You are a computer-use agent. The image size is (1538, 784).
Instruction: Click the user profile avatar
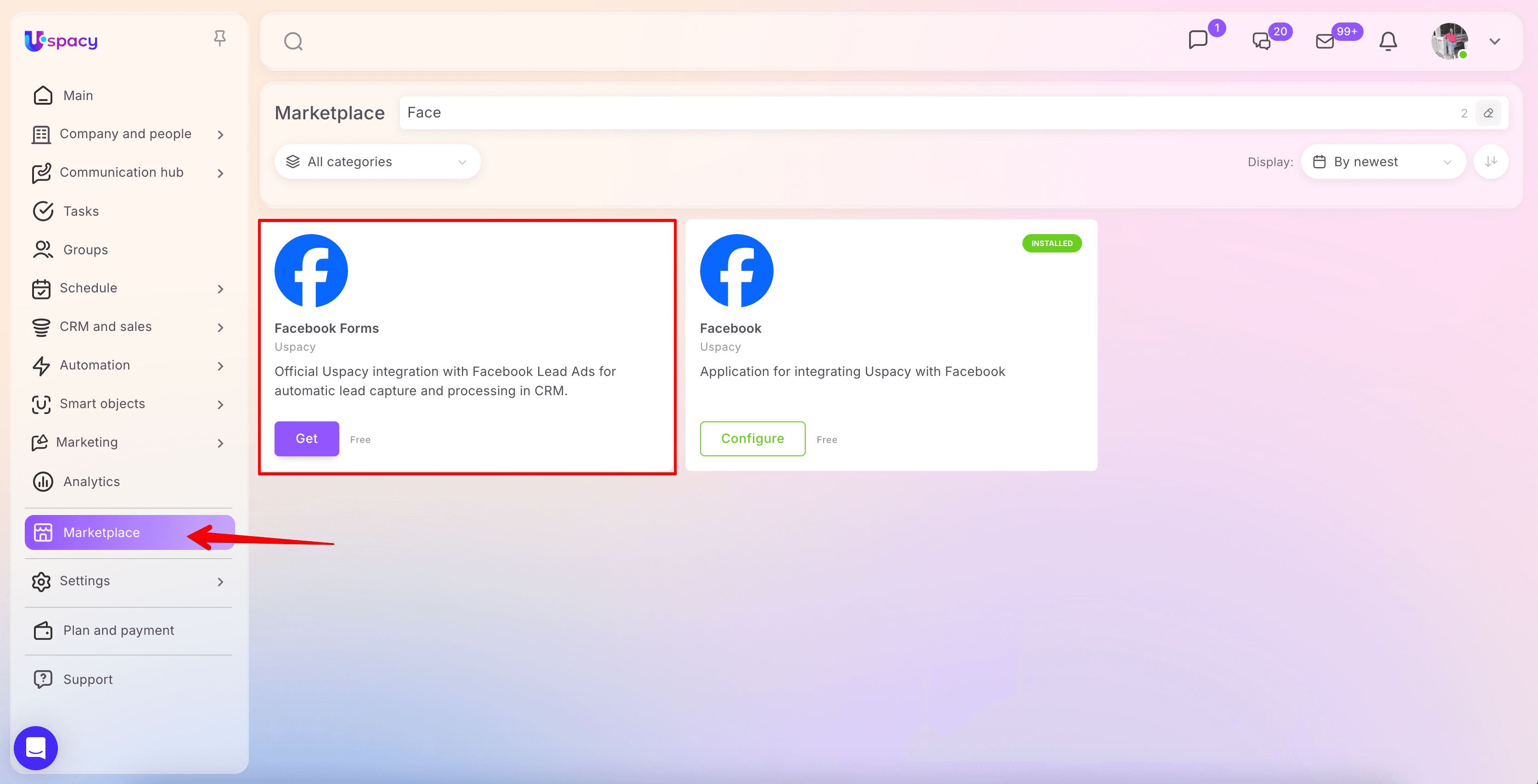1450,41
